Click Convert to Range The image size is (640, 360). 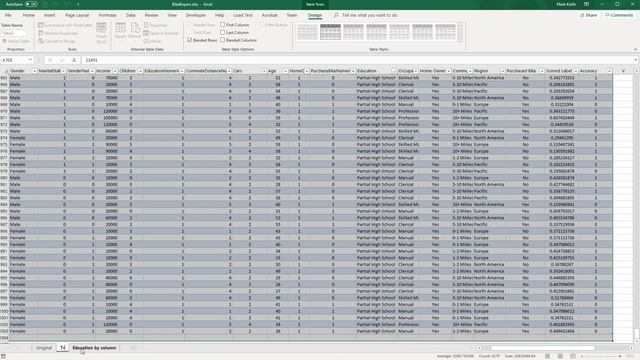57,41
